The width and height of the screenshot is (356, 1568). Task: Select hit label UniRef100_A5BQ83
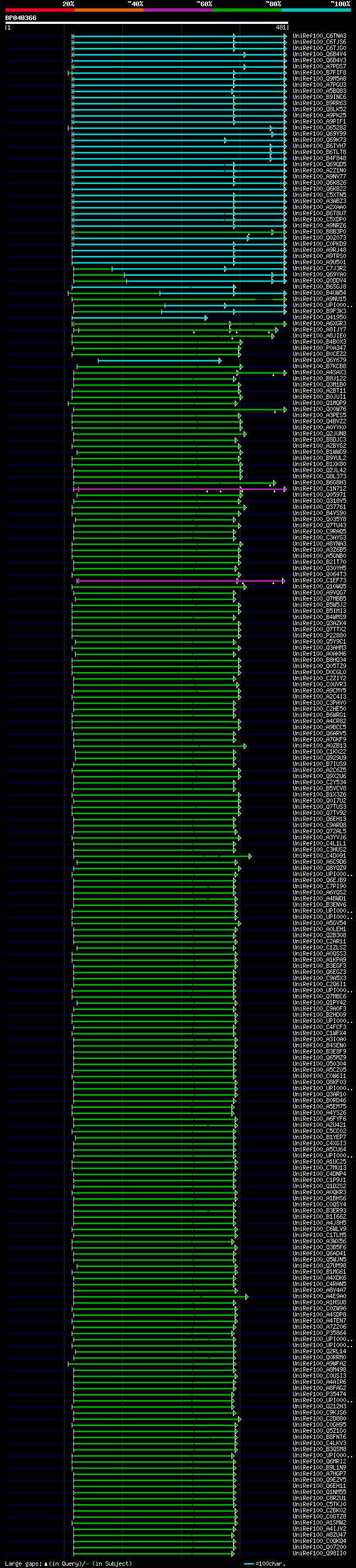point(319,91)
